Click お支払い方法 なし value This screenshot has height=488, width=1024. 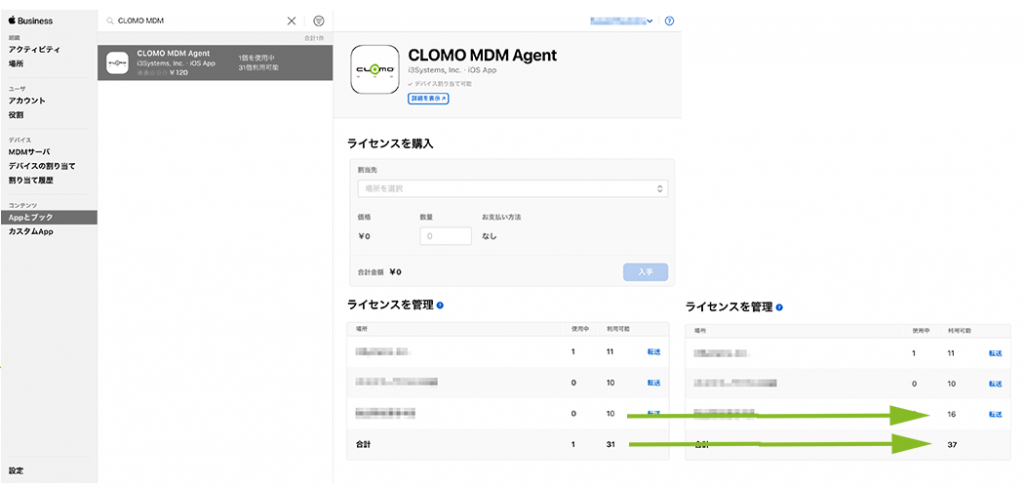(490, 236)
